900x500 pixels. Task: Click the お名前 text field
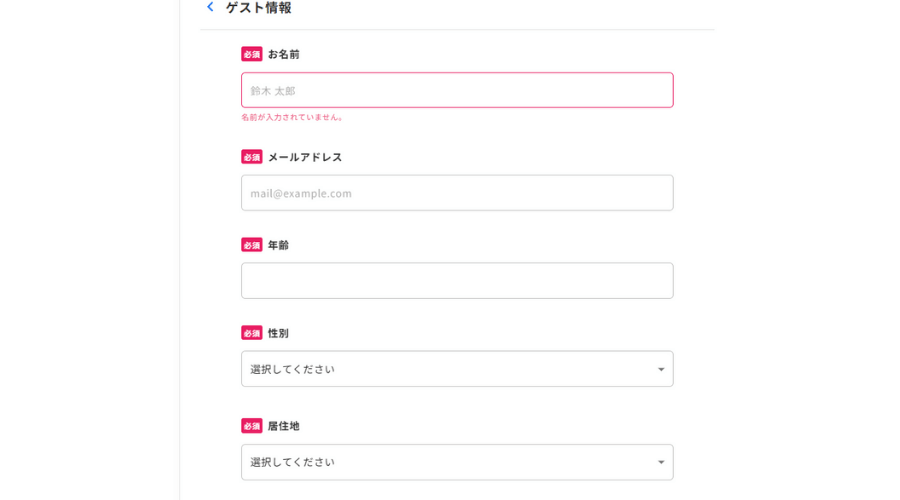457,90
